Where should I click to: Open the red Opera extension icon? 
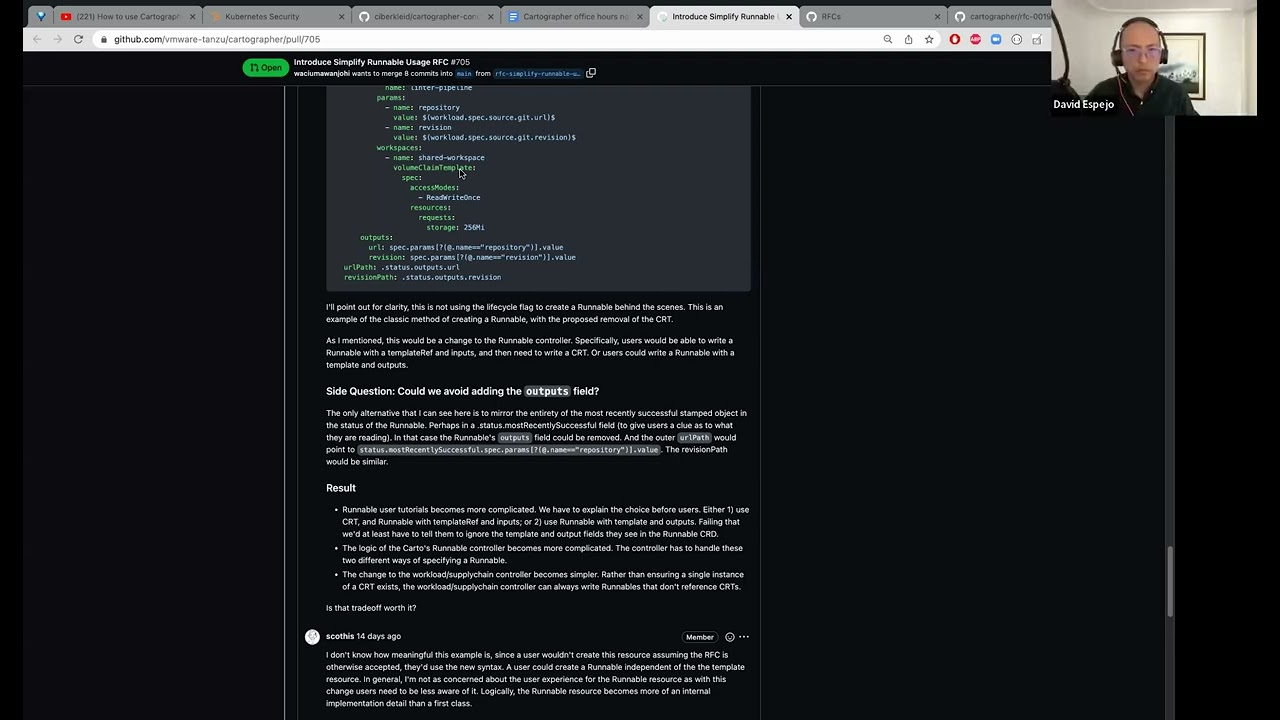pyautogui.click(x=955, y=39)
